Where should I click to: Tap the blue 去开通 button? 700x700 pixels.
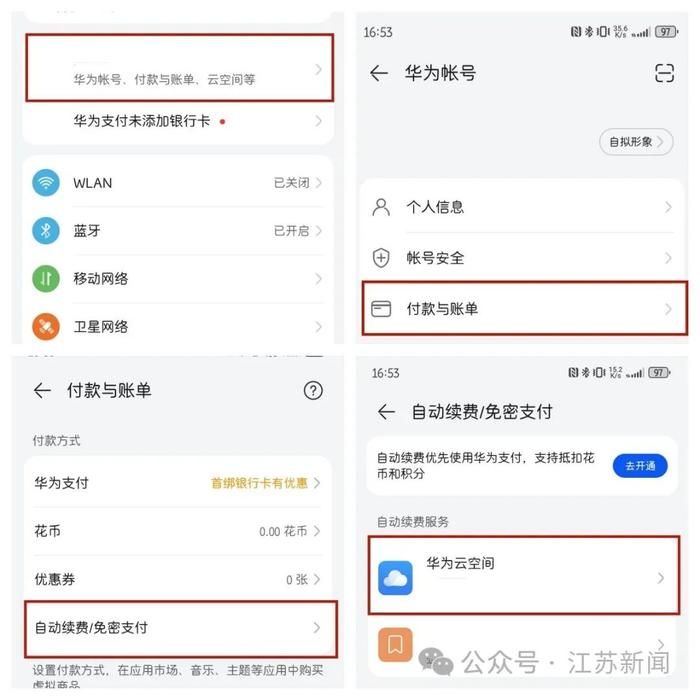[640, 466]
